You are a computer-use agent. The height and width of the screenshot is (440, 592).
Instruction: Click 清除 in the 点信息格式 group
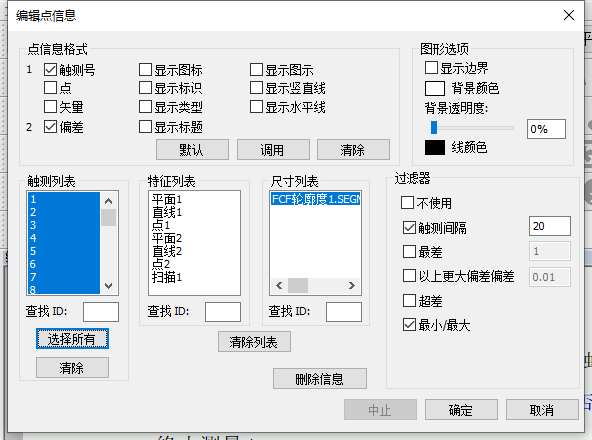click(353, 150)
